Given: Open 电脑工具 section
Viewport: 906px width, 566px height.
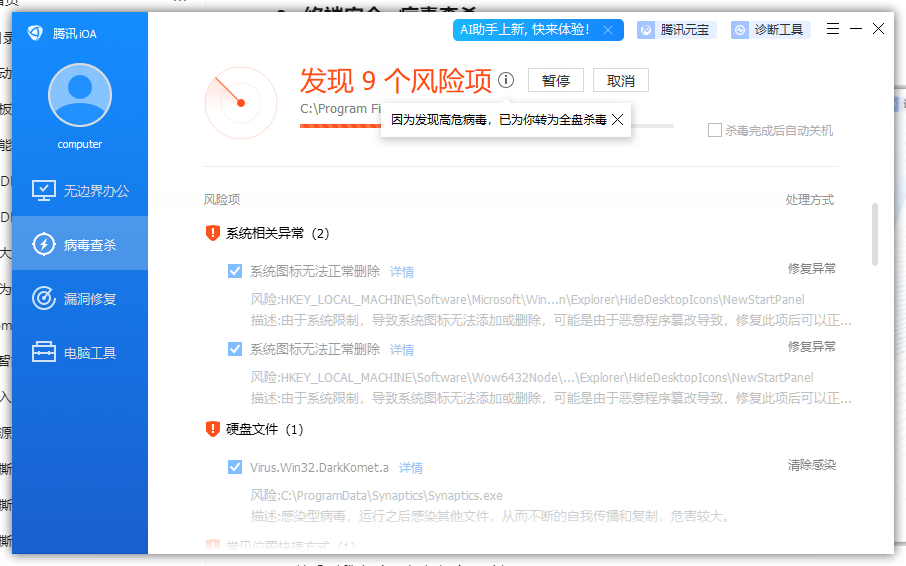Looking at the screenshot, I should click(x=80, y=352).
